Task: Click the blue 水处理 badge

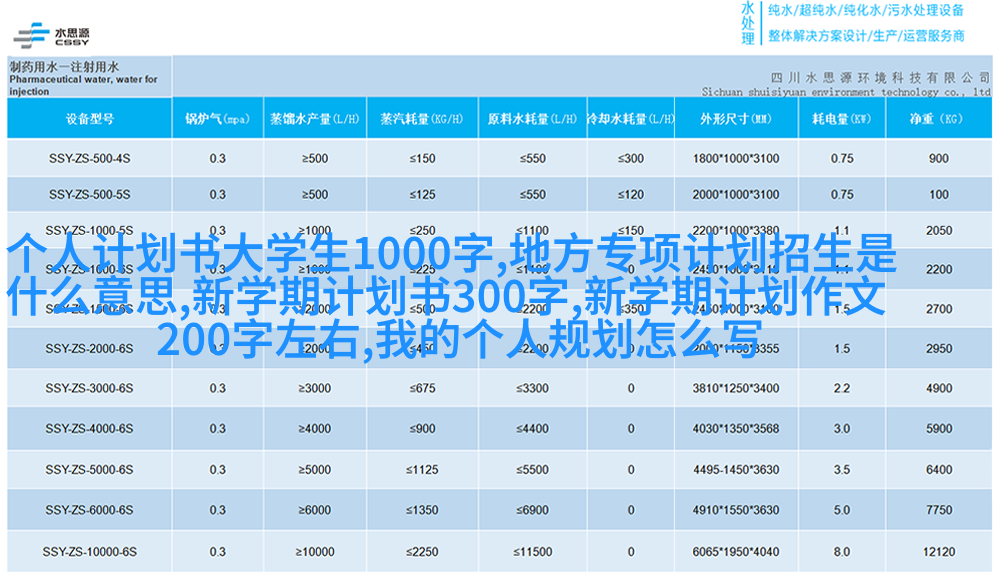Action: pyautogui.click(x=747, y=24)
